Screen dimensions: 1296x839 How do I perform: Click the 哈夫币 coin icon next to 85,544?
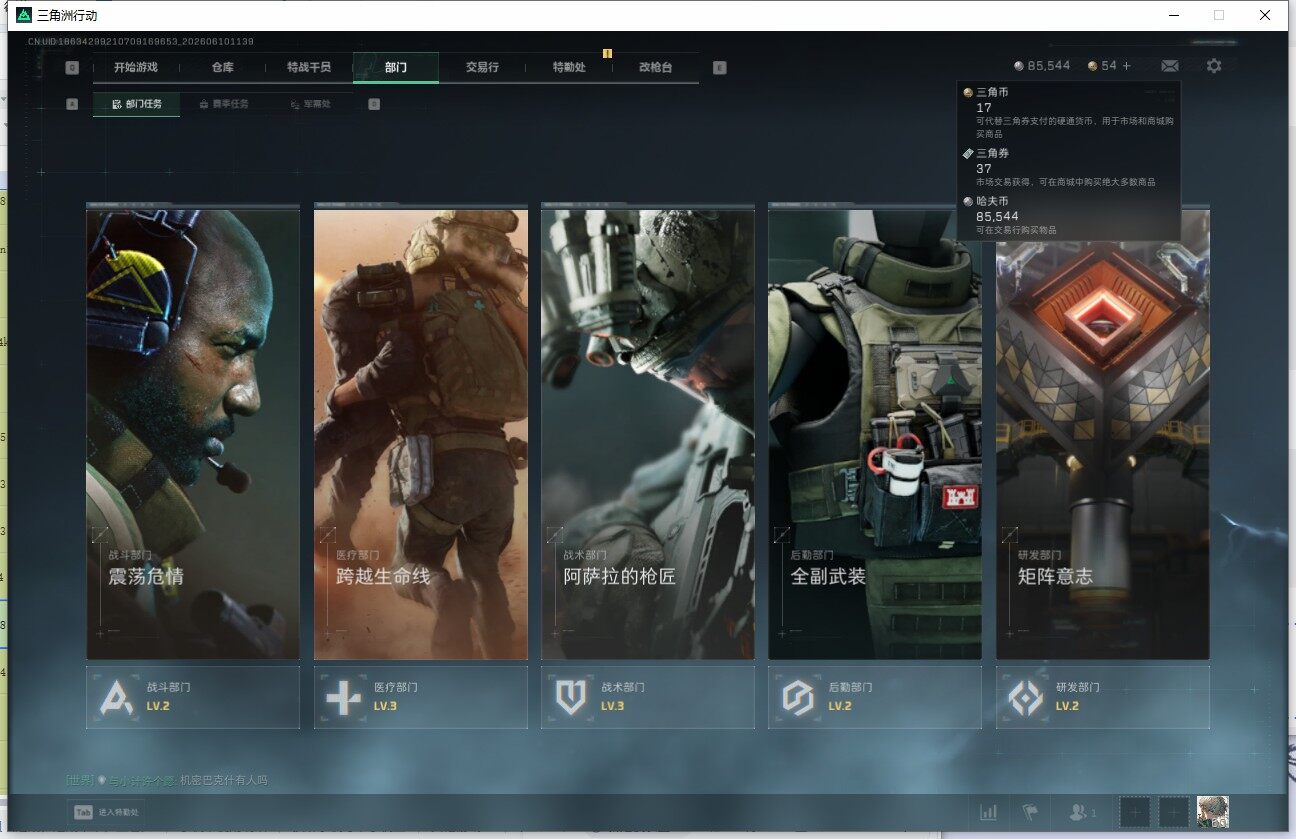click(x=1019, y=66)
